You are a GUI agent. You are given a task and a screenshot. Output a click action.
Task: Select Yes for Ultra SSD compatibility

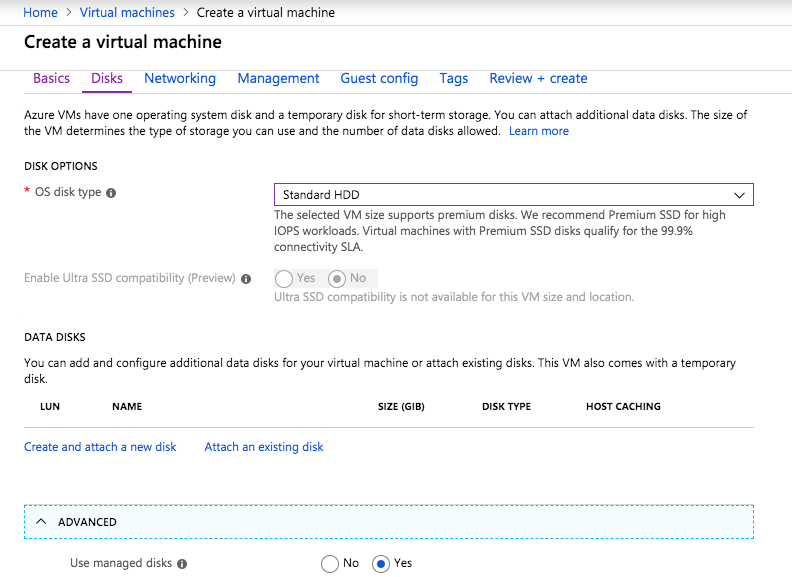click(284, 279)
